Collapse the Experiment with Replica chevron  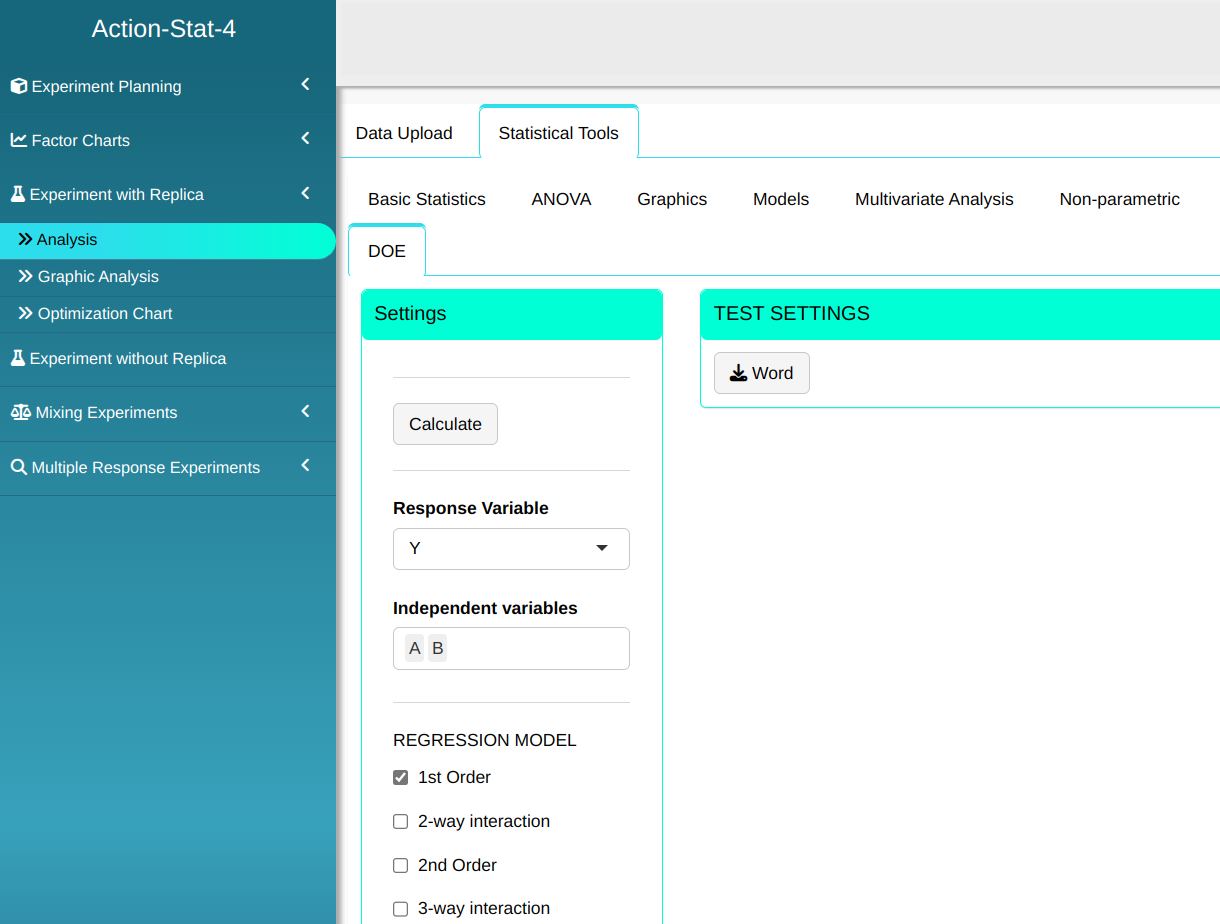(306, 193)
